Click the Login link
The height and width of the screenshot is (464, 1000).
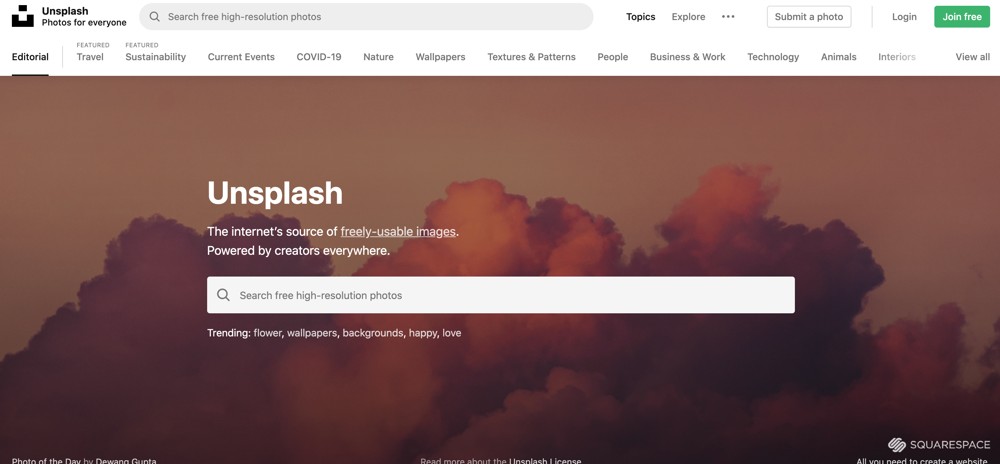click(904, 17)
